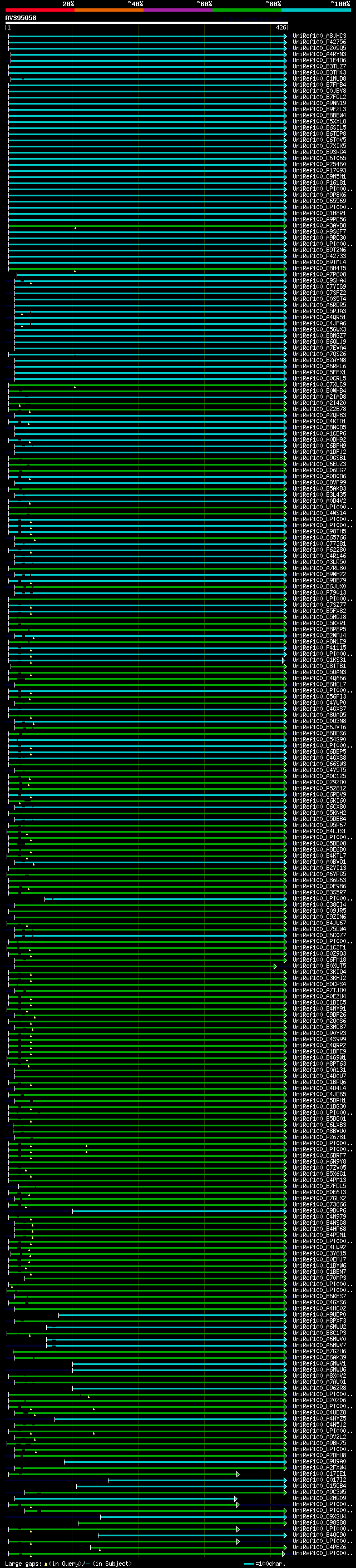Click the cyan arrowhead on the UniRef100_Q2HG09 row
This screenshot has height=1568, width=356.
click(x=235, y=1498)
